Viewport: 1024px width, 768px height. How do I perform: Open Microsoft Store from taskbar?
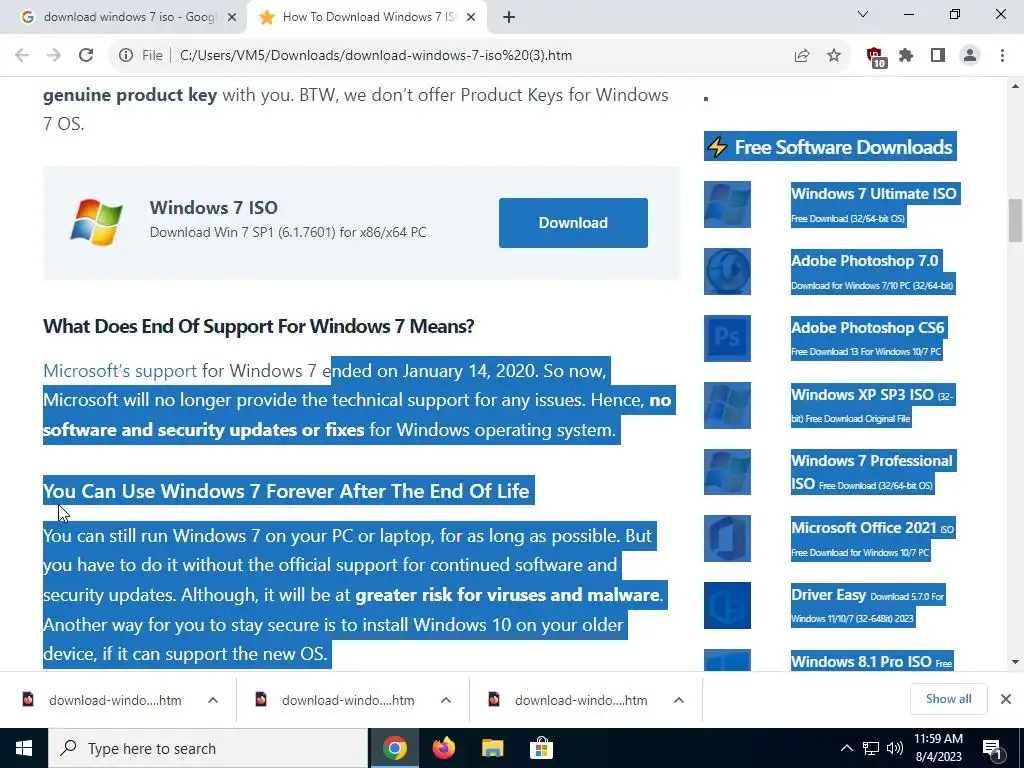[541, 748]
